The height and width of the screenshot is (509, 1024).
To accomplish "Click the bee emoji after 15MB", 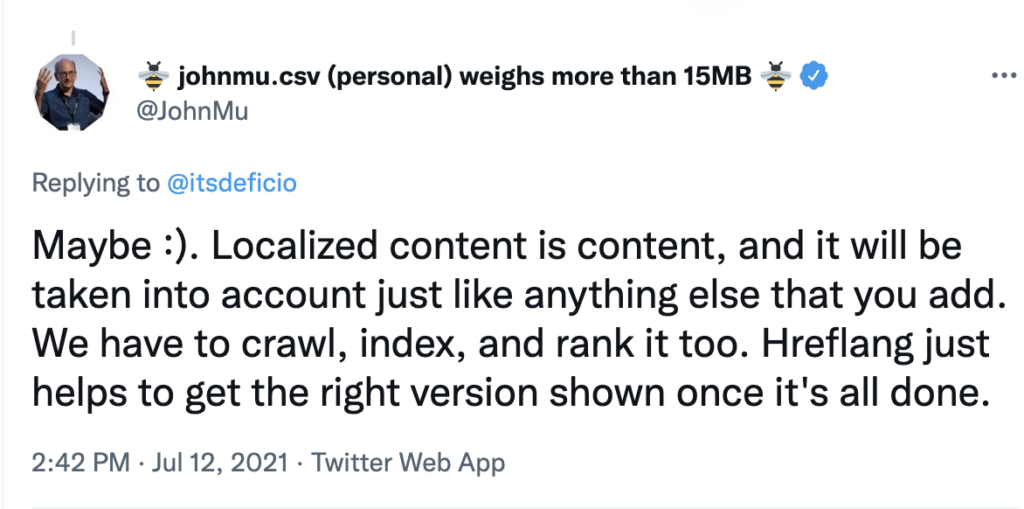I will [777, 76].
